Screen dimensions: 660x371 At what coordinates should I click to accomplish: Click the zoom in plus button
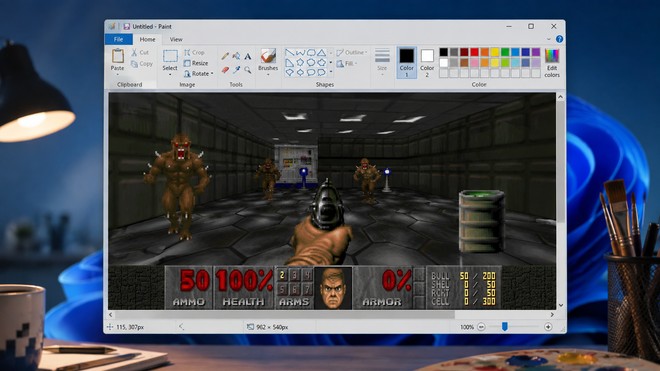pos(548,327)
